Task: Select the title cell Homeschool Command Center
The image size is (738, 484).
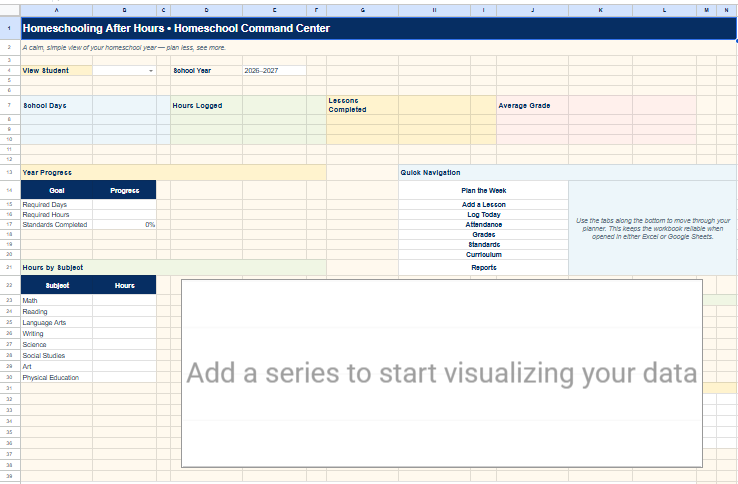Action: (x=378, y=28)
